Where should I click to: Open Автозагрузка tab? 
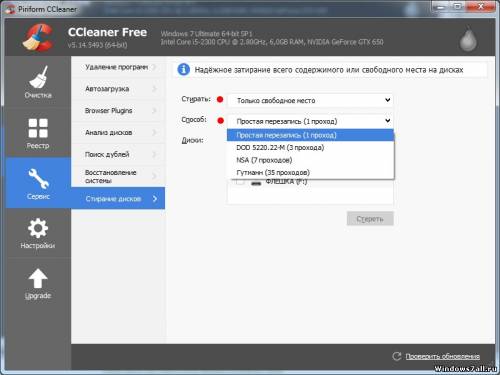tap(118, 89)
